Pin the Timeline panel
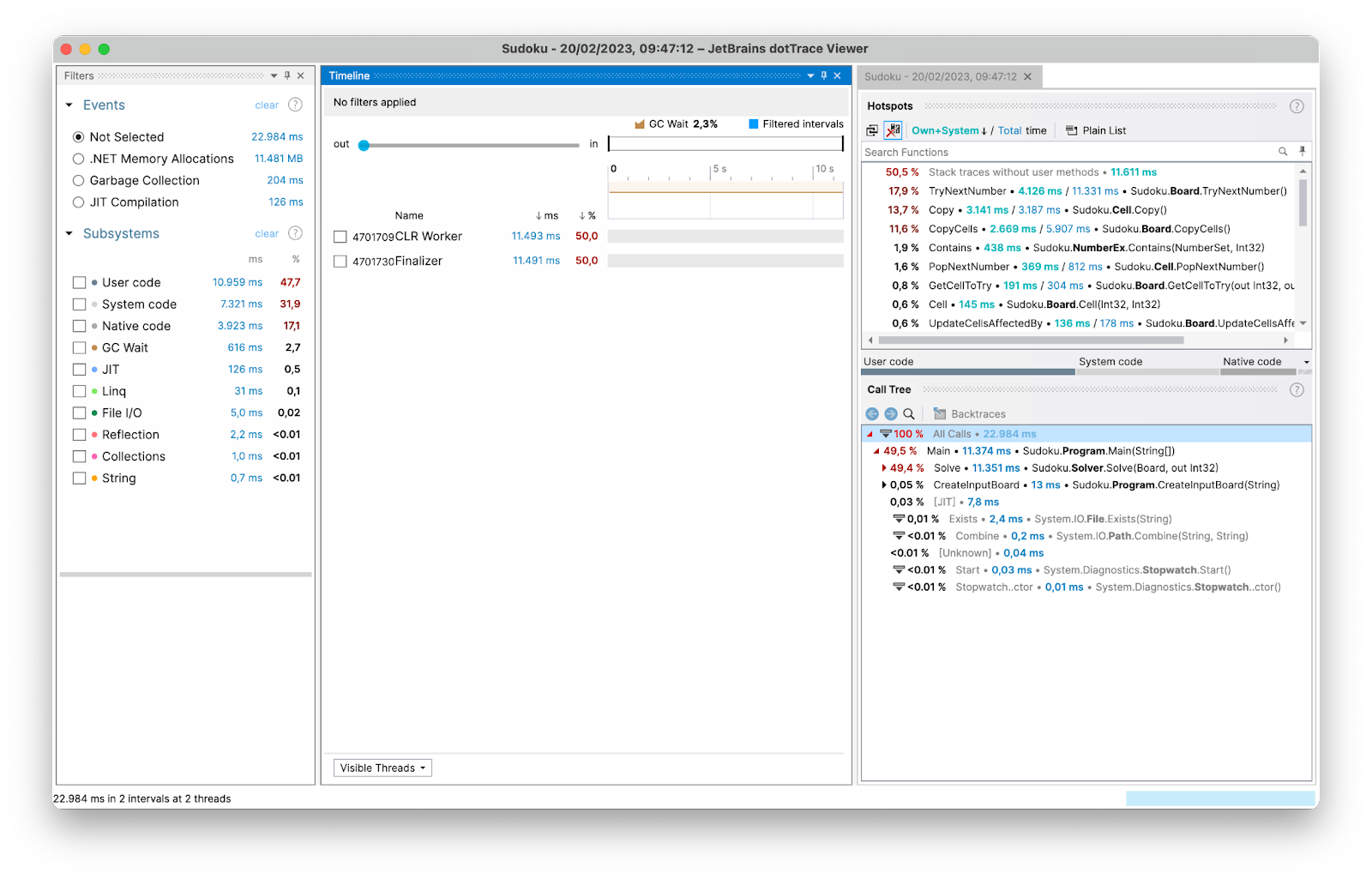 824,75
